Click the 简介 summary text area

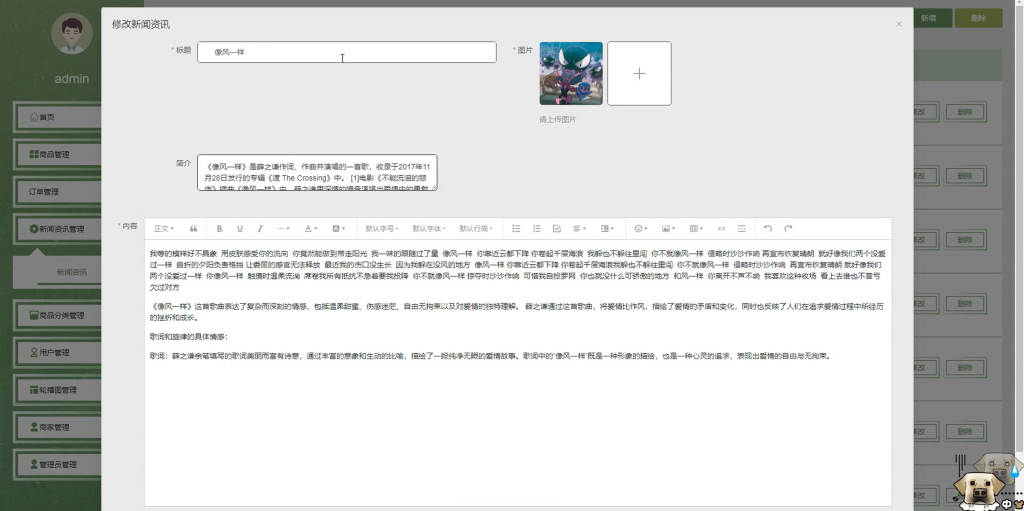point(317,173)
